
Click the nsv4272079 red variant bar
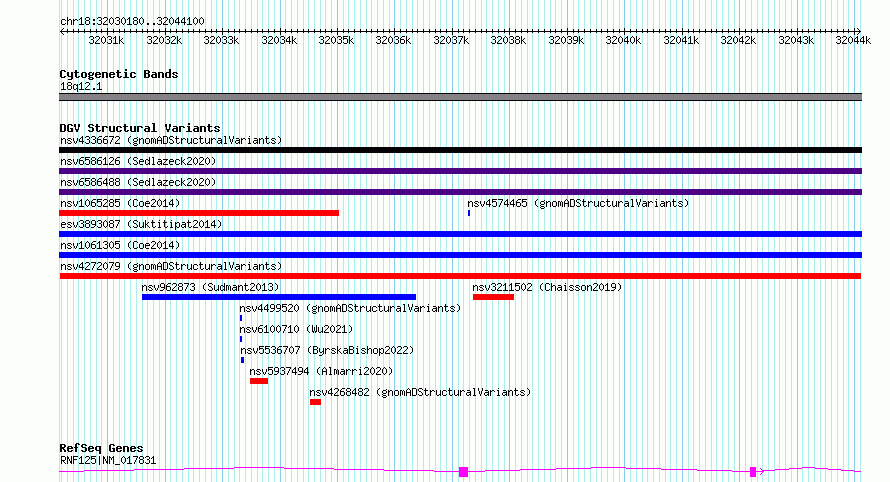(460, 276)
